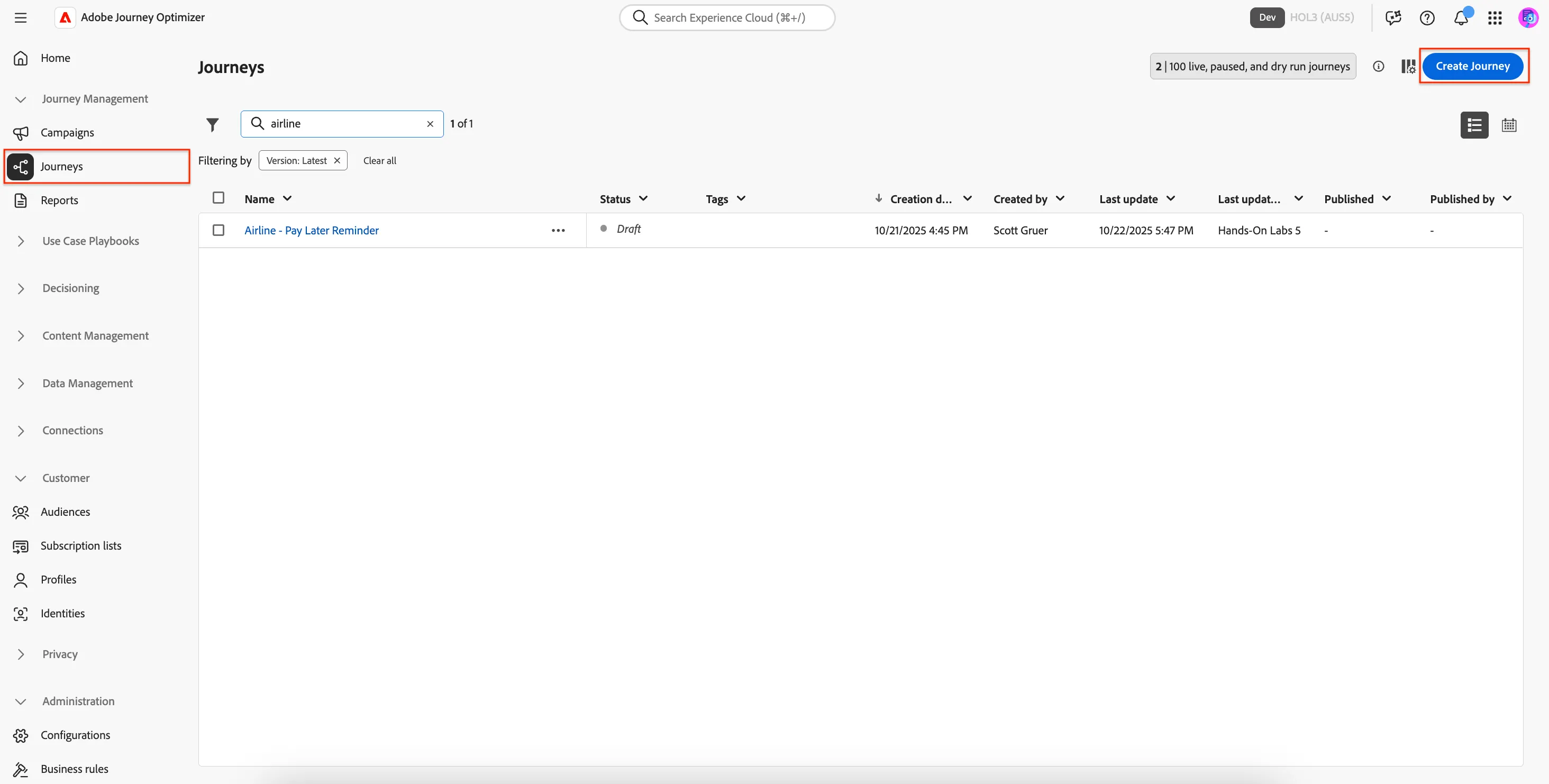Open Last updated by column dropdown
Viewport: 1549px width, 784px height.
(x=1299, y=198)
